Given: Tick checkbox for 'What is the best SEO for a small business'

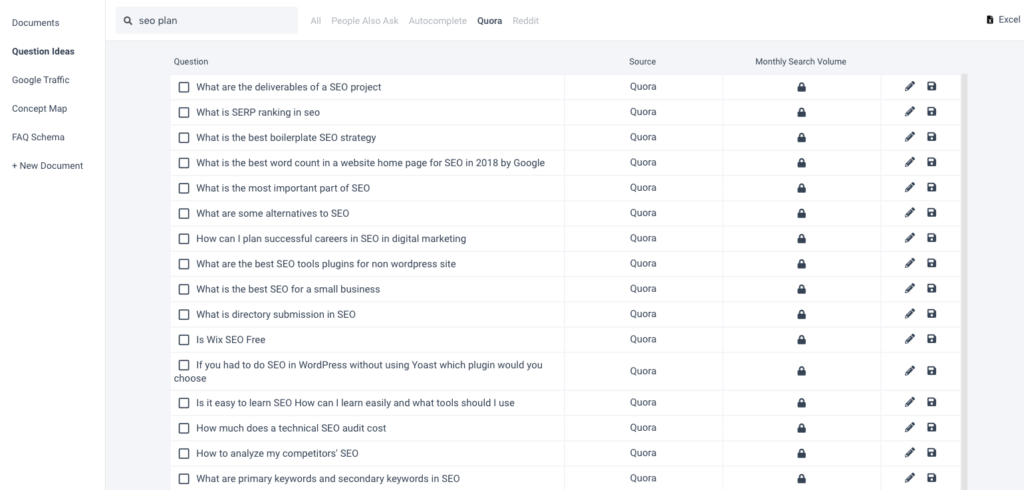Looking at the screenshot, I should 184,289.
